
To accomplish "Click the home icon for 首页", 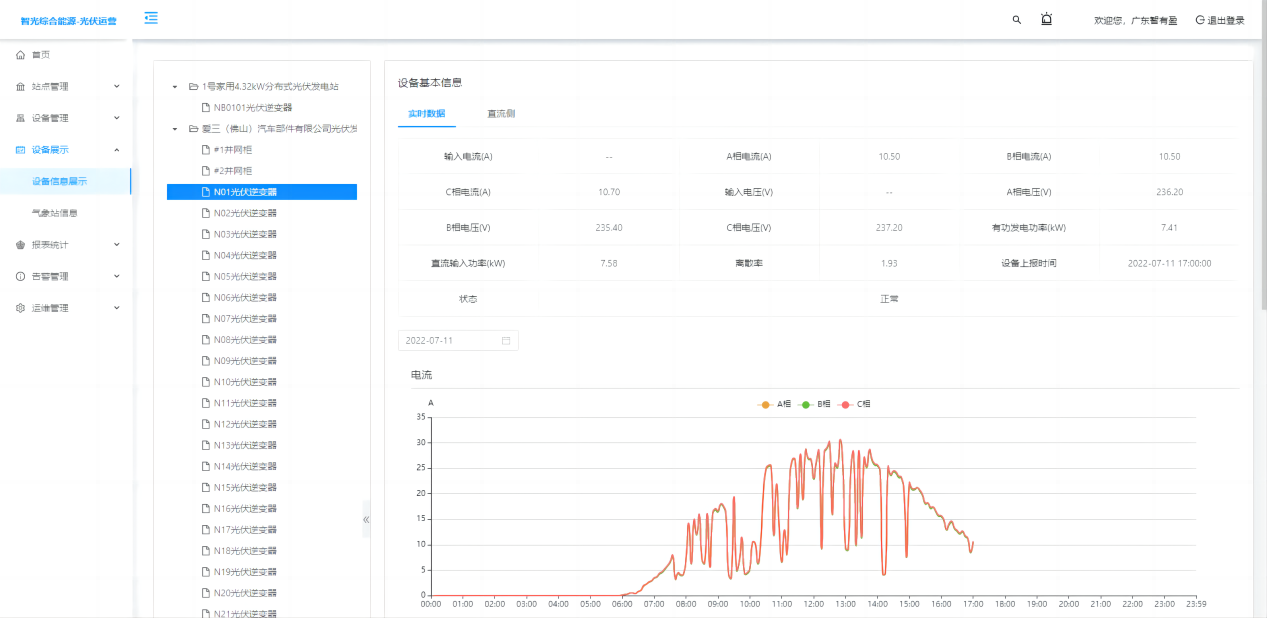I will [x=20, y=55].
